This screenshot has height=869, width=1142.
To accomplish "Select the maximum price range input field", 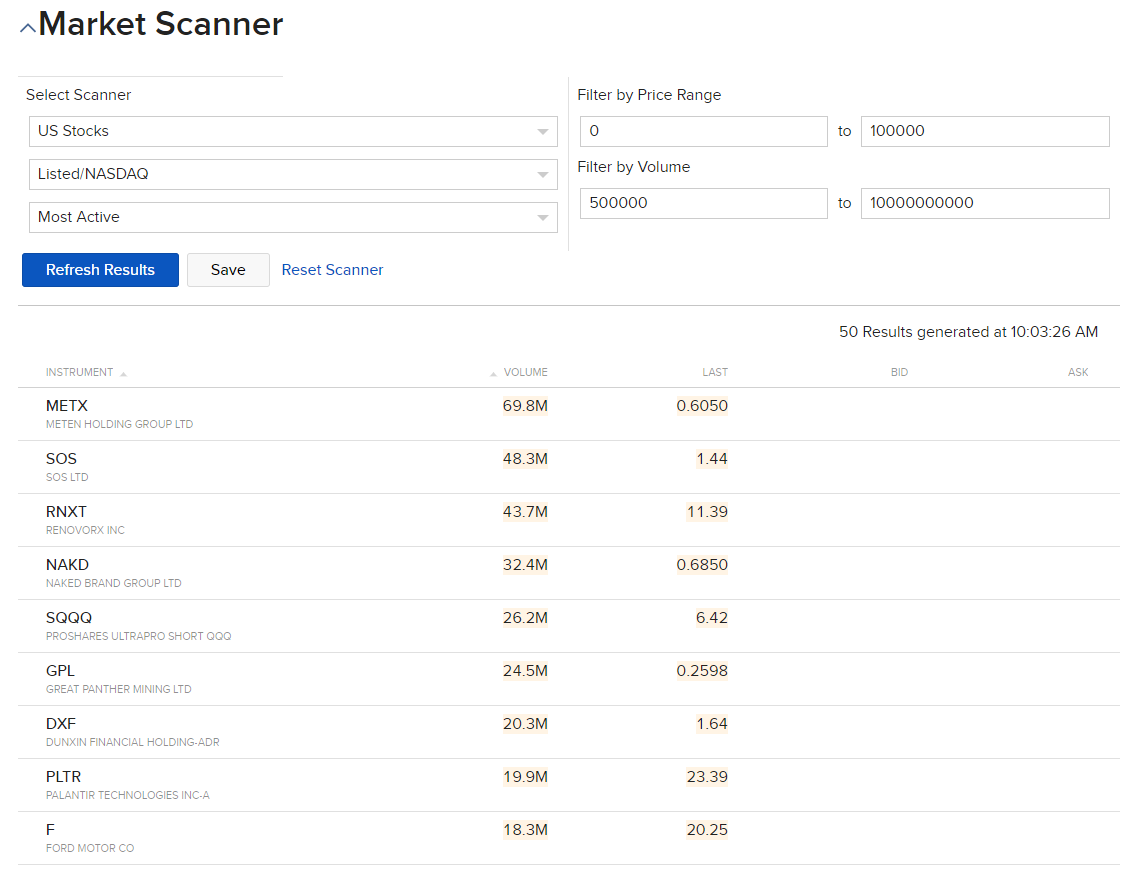I will click(x=985, y=131).
